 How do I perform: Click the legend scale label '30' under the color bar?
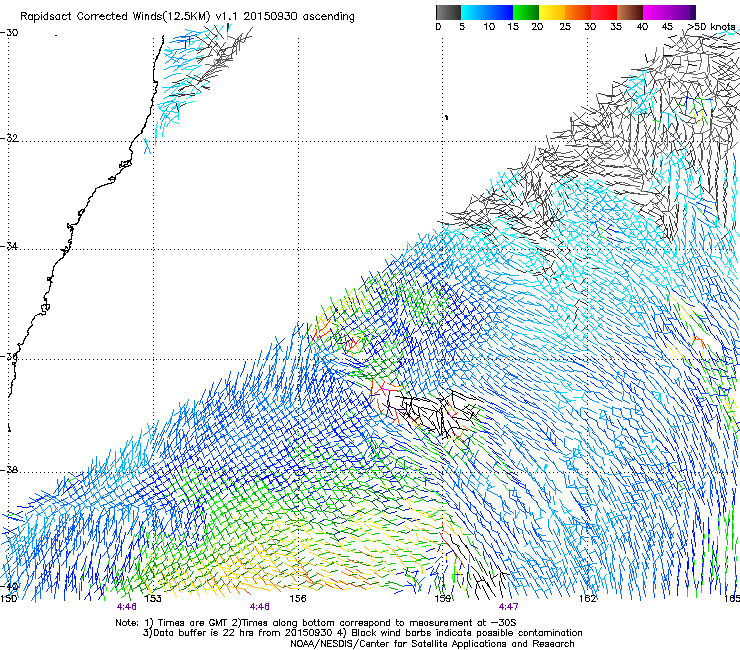(x=590, y=27)
